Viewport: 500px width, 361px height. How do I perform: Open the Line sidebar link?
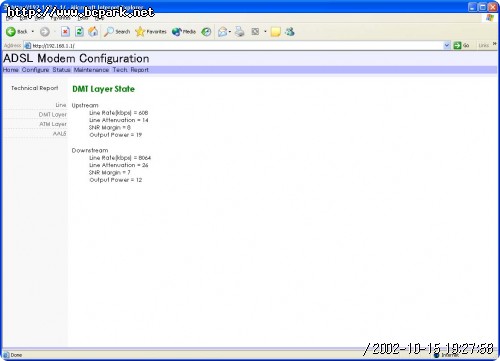pyautogui.click(x=61, y=105)
